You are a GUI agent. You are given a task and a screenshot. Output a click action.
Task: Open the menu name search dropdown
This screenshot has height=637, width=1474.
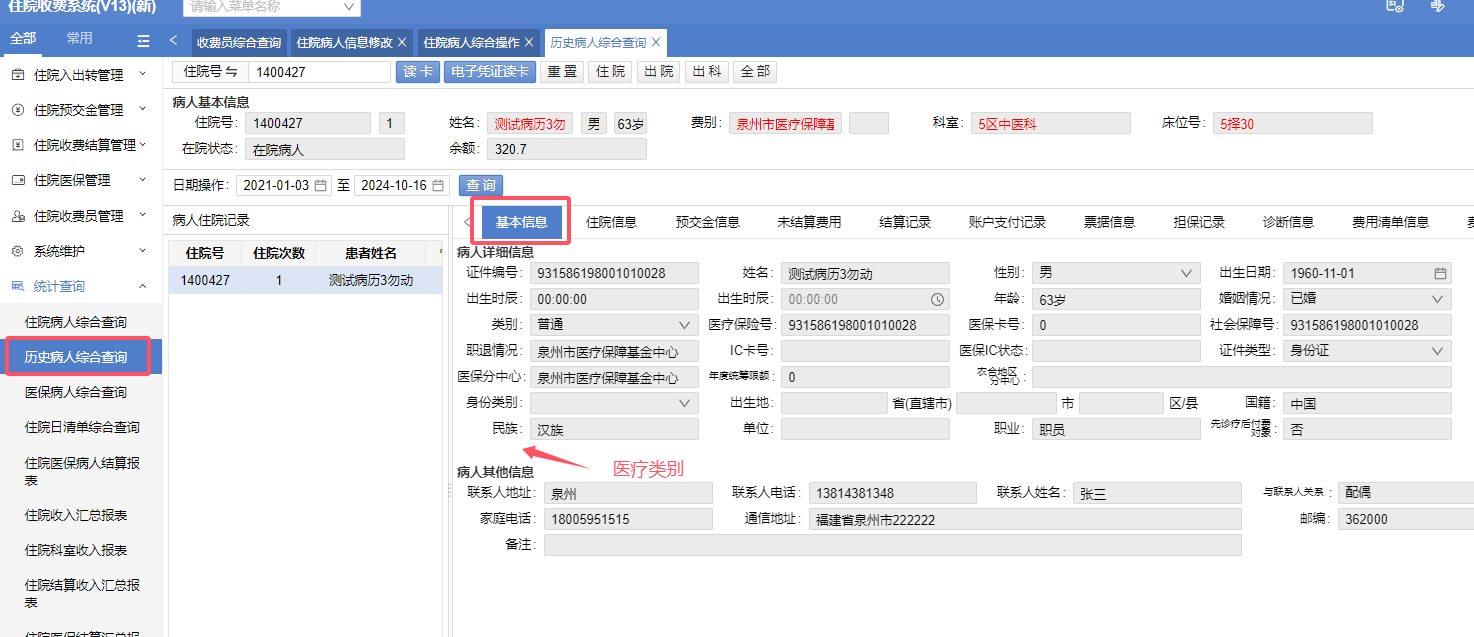349,7
